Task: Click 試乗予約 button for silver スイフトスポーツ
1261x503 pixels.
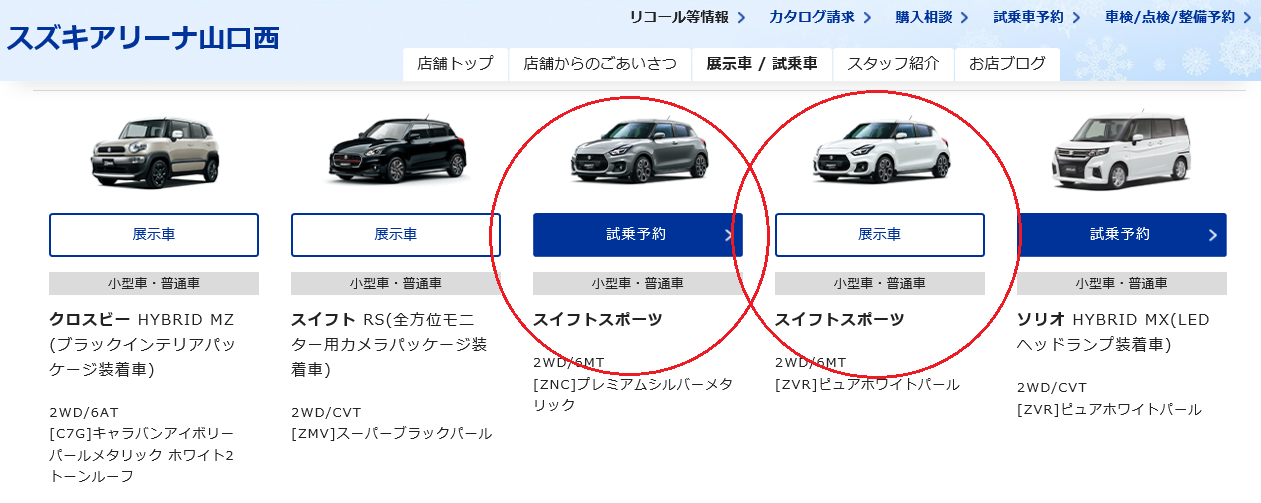Action: click(638, 235)
